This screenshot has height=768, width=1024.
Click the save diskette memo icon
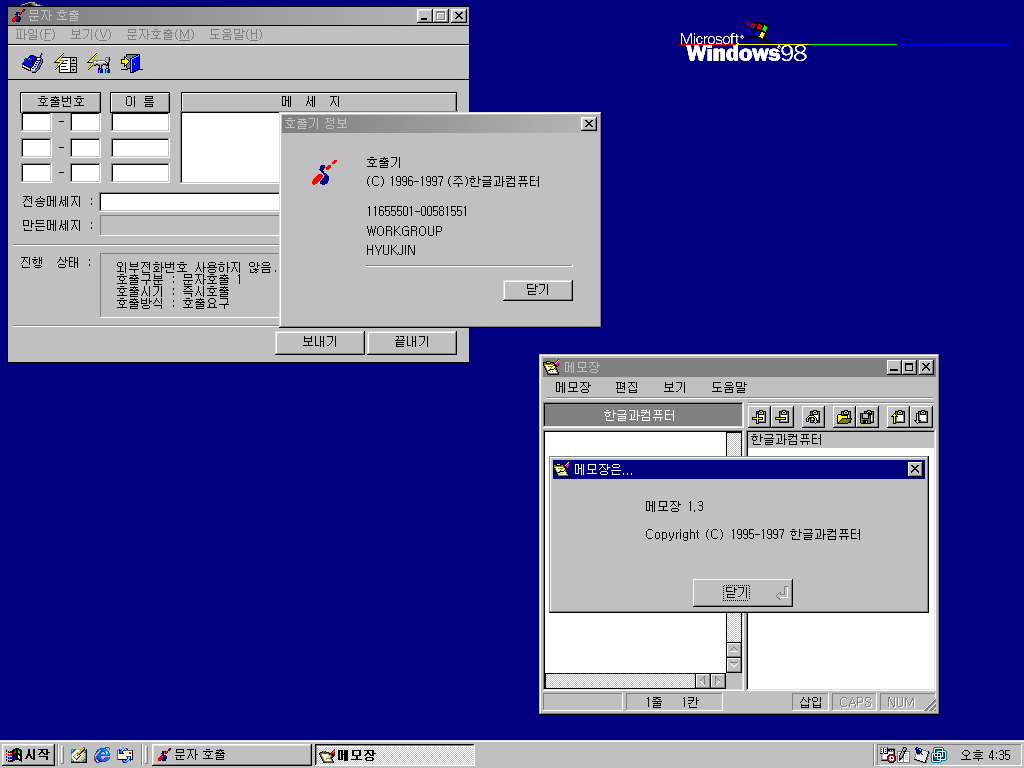pyautogui.click(x=867, y=417)
